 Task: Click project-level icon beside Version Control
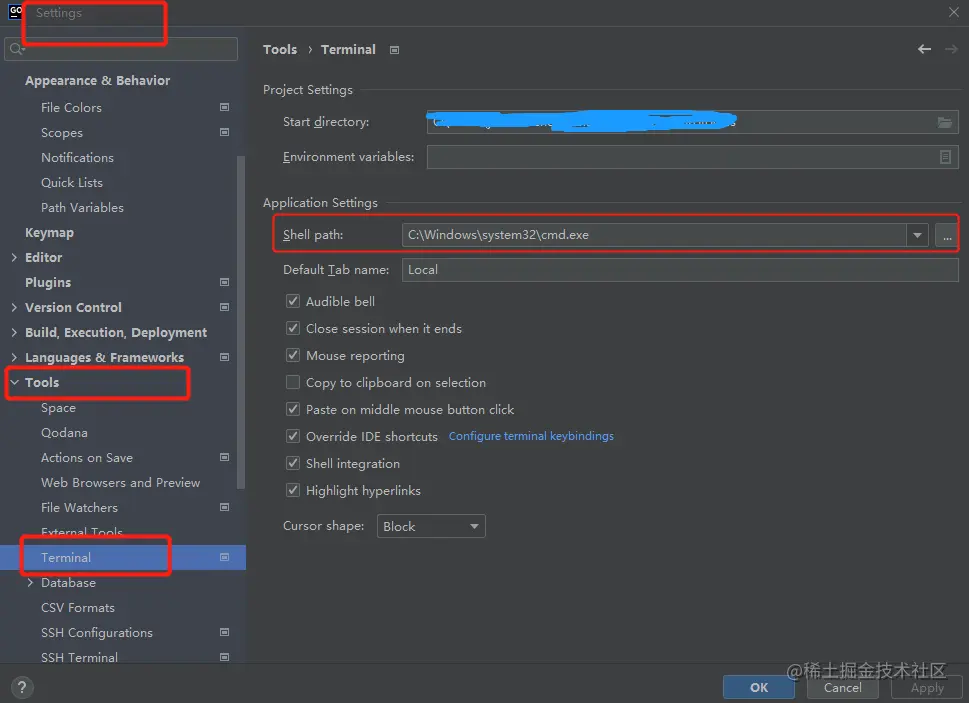tap(224, 307)
